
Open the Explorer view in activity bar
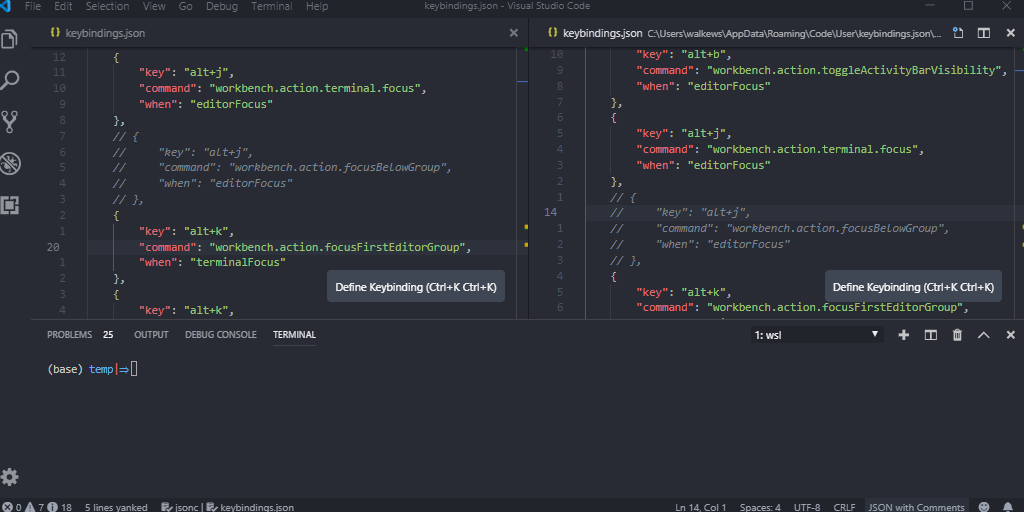point(11,39)
